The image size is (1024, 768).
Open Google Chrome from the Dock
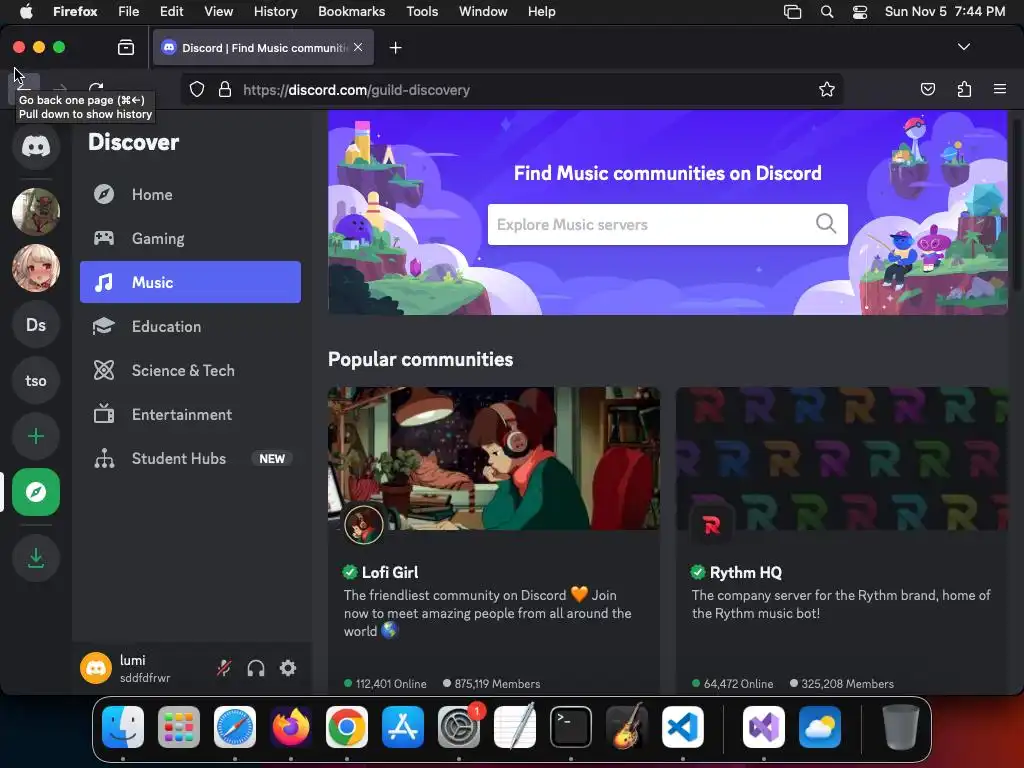tap(347, 727)
